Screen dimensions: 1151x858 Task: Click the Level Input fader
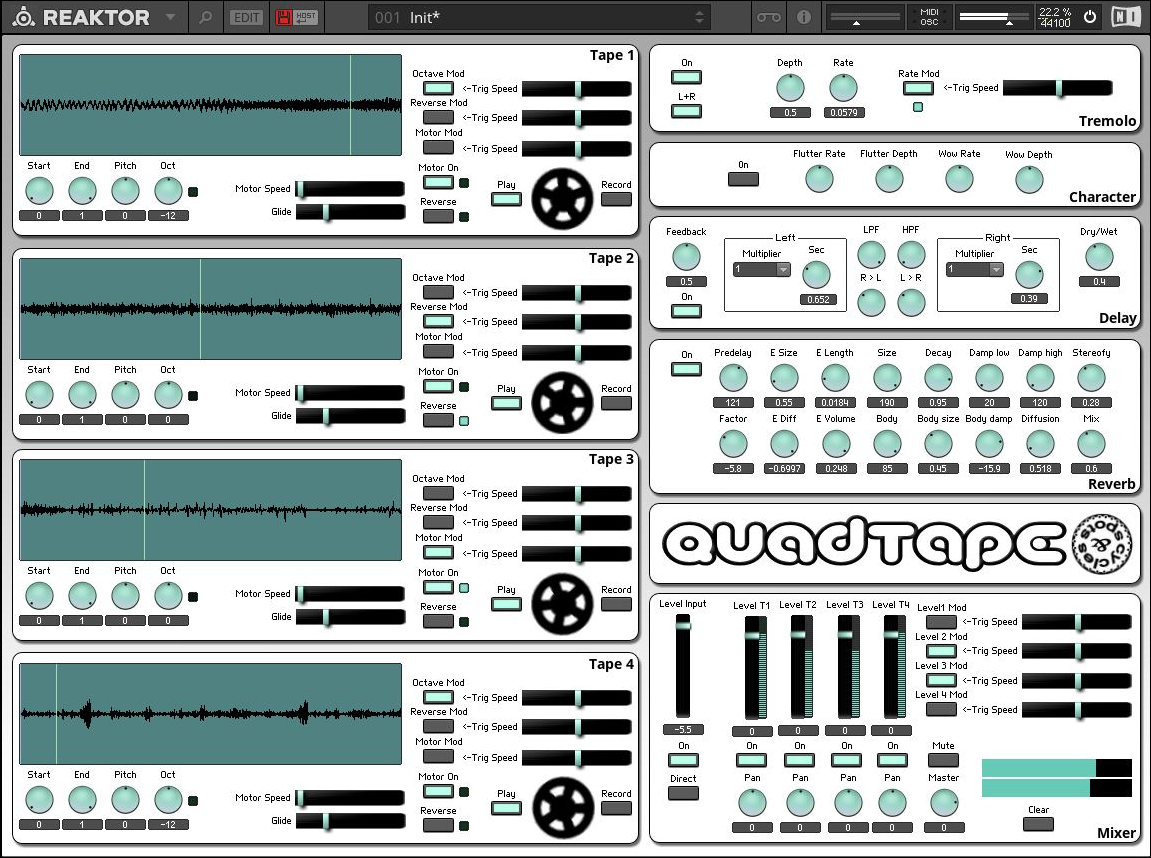click(683, 666)
